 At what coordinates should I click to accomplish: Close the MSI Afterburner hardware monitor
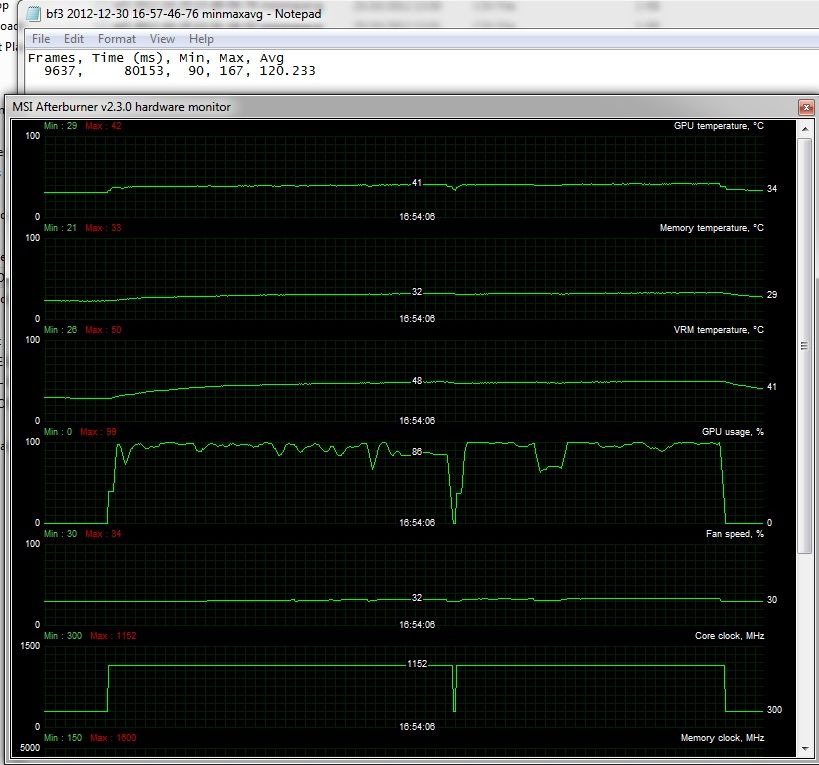pyautogui.click(x=804, y=107)
